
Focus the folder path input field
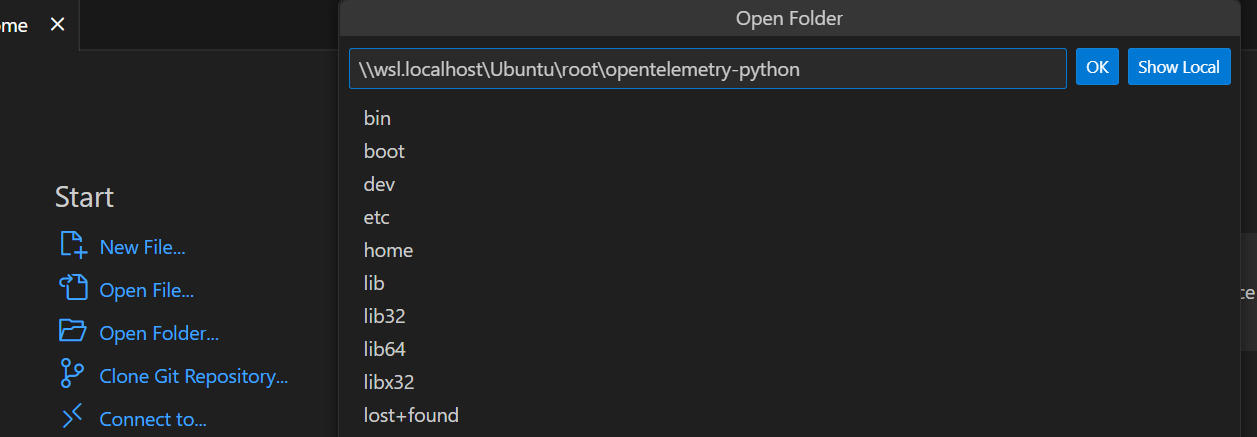click(708, 69)
